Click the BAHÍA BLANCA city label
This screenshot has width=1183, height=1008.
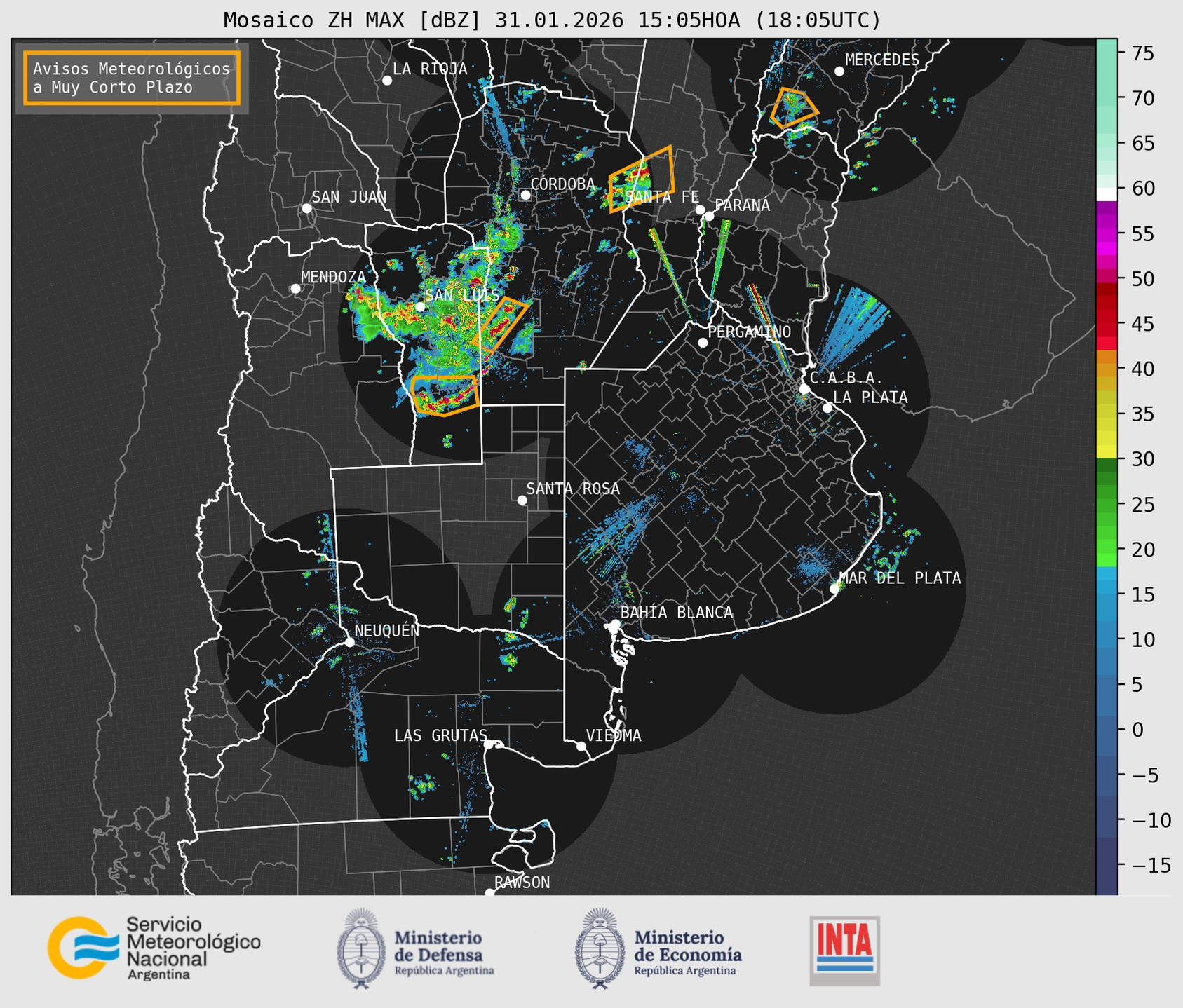point(677,612)
